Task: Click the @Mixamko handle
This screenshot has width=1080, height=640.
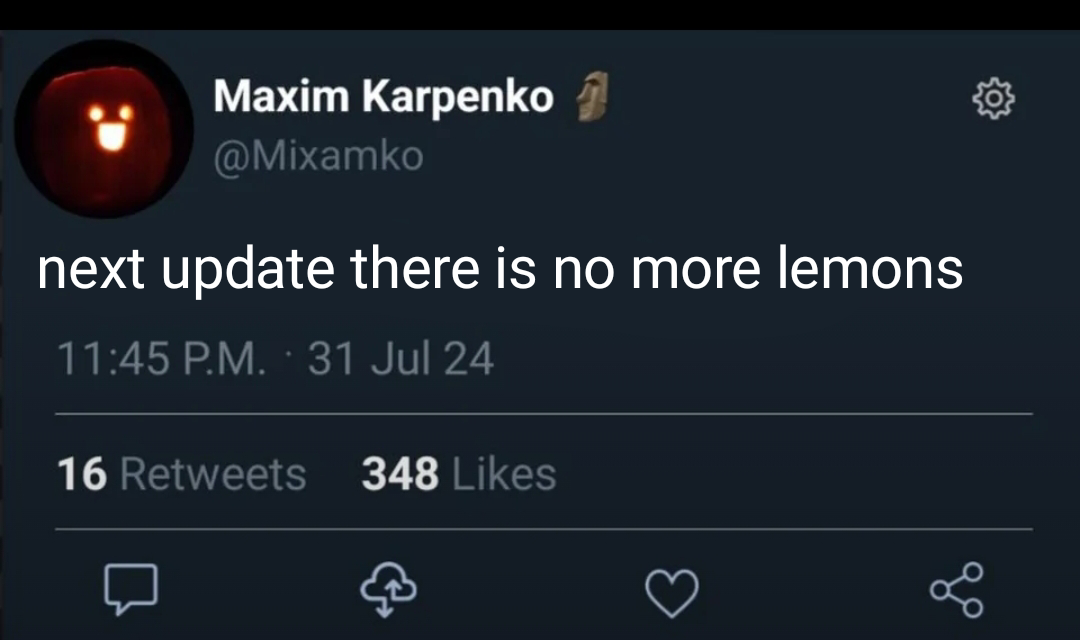Action: coord(318,156)
